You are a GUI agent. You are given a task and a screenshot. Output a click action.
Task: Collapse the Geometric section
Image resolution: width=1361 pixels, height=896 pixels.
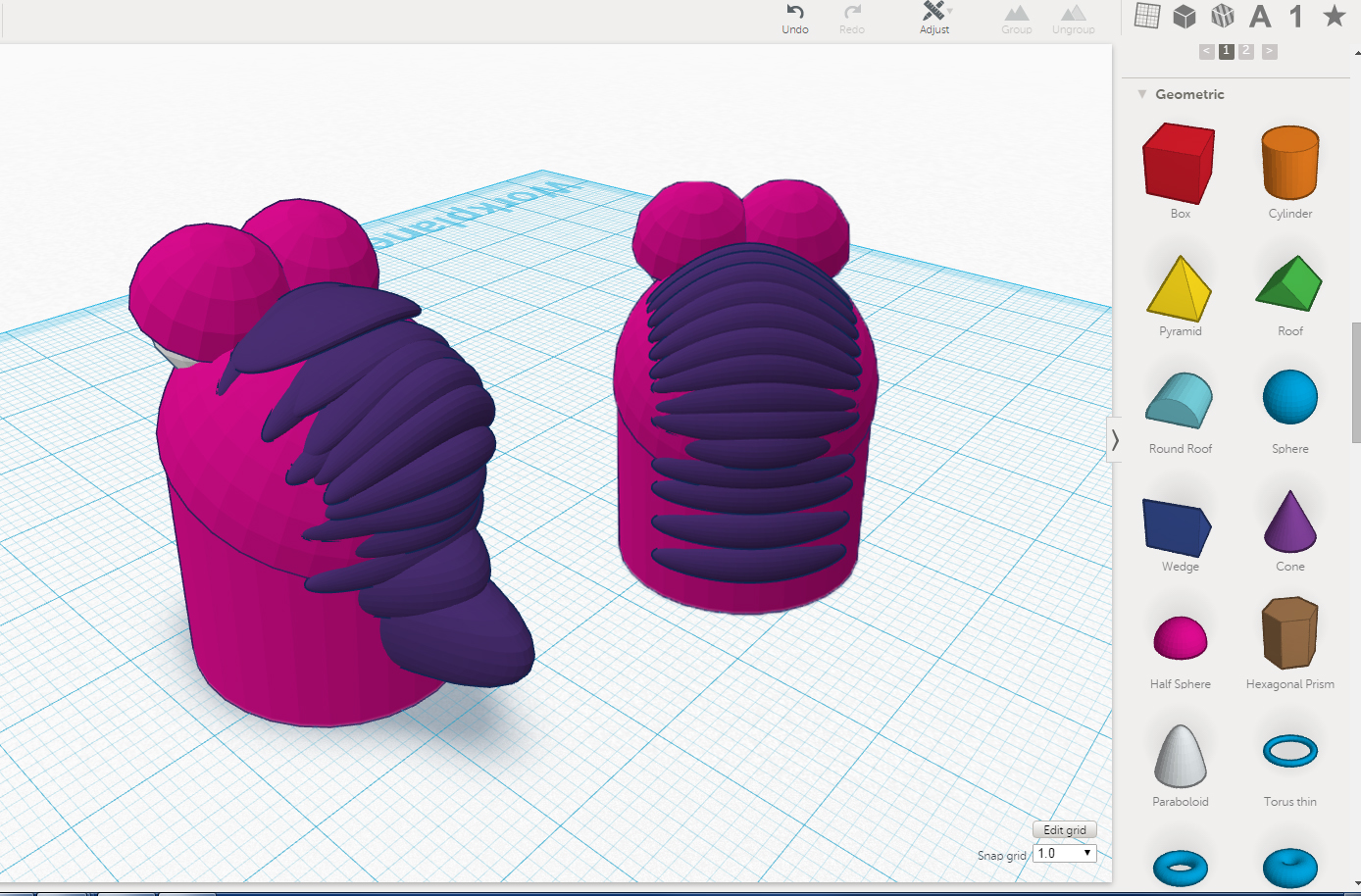coord(1142,94)
